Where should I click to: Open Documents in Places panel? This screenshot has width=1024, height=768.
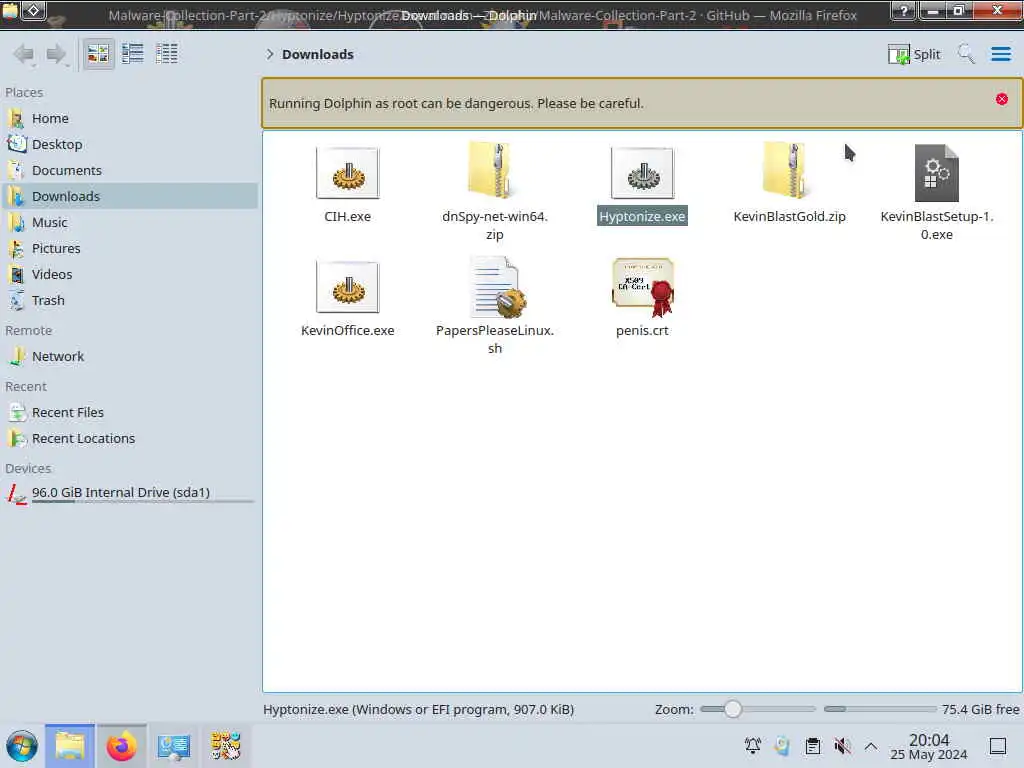129,170
